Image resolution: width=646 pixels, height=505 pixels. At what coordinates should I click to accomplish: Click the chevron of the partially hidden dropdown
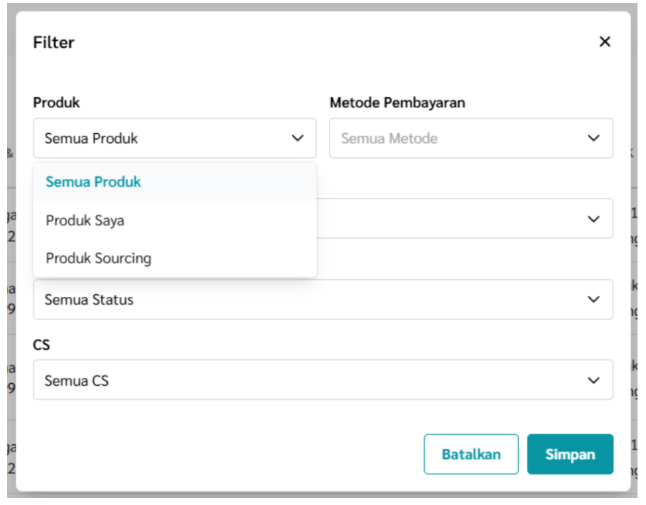click(593, 219)
